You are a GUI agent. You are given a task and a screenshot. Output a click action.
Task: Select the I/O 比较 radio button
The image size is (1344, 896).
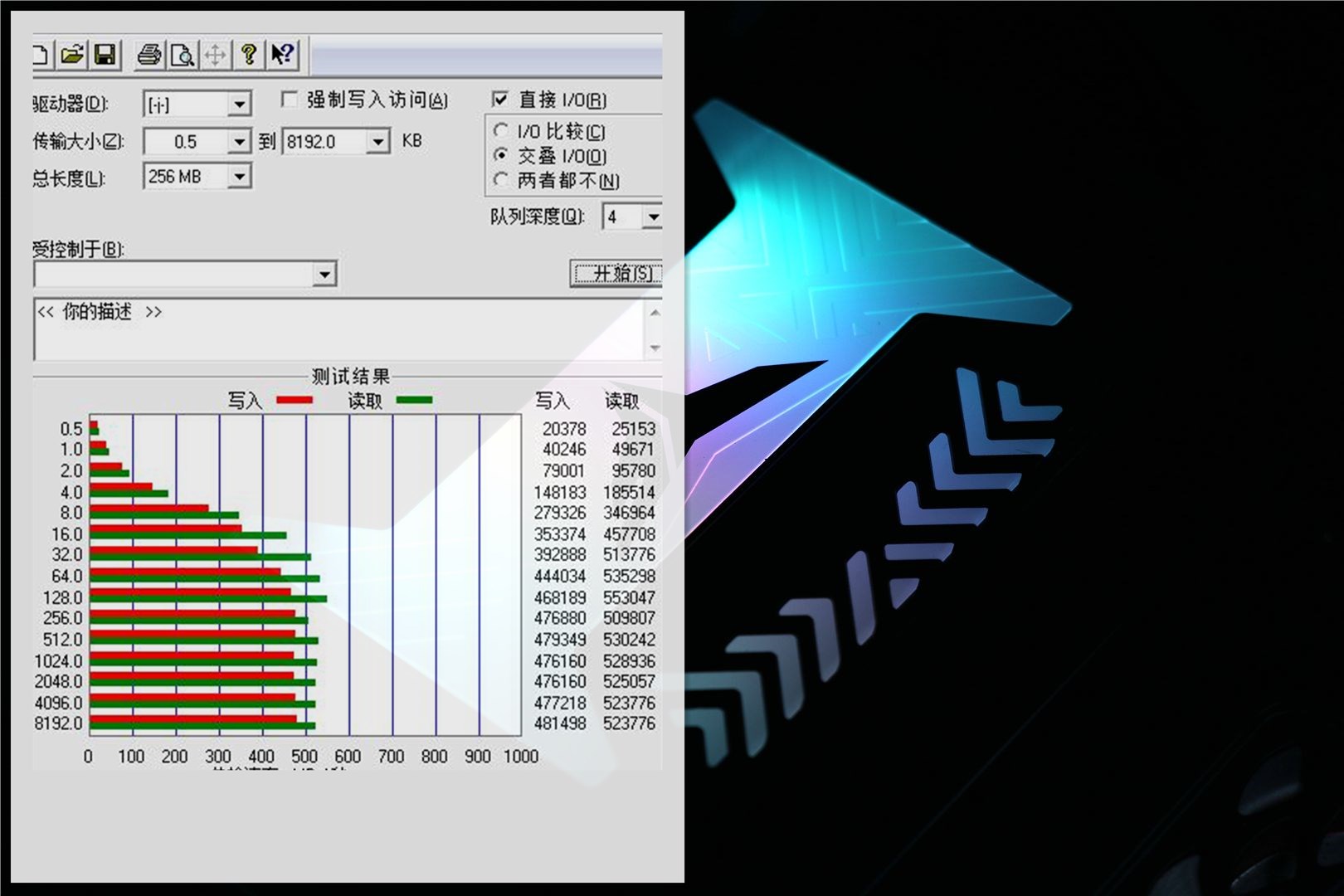pos(501,130)
